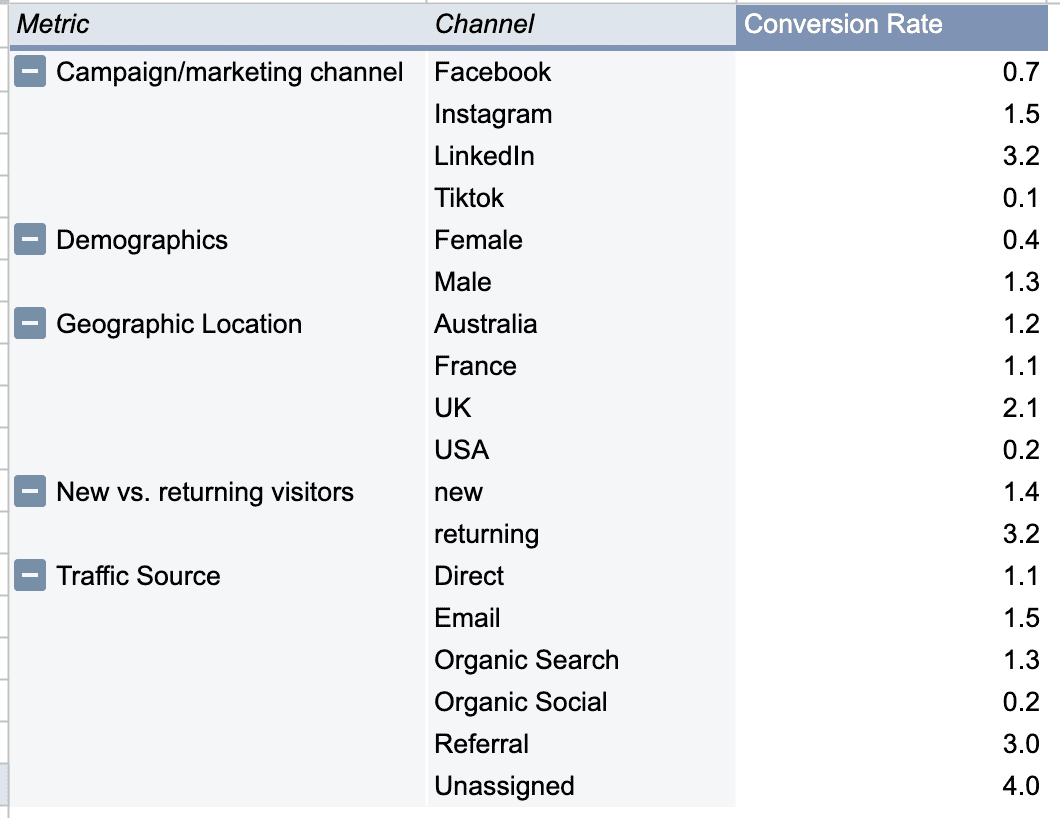Collapse the New vs. returning visitors group
Image resolution: width=1060 pixels, height=818 pixels.
(30, 492)
